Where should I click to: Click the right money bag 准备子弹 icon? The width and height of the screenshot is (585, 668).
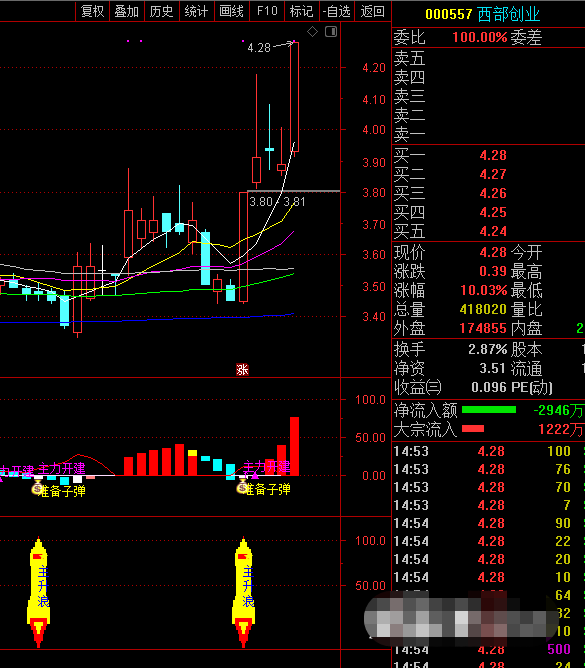[x=242, y=487]
